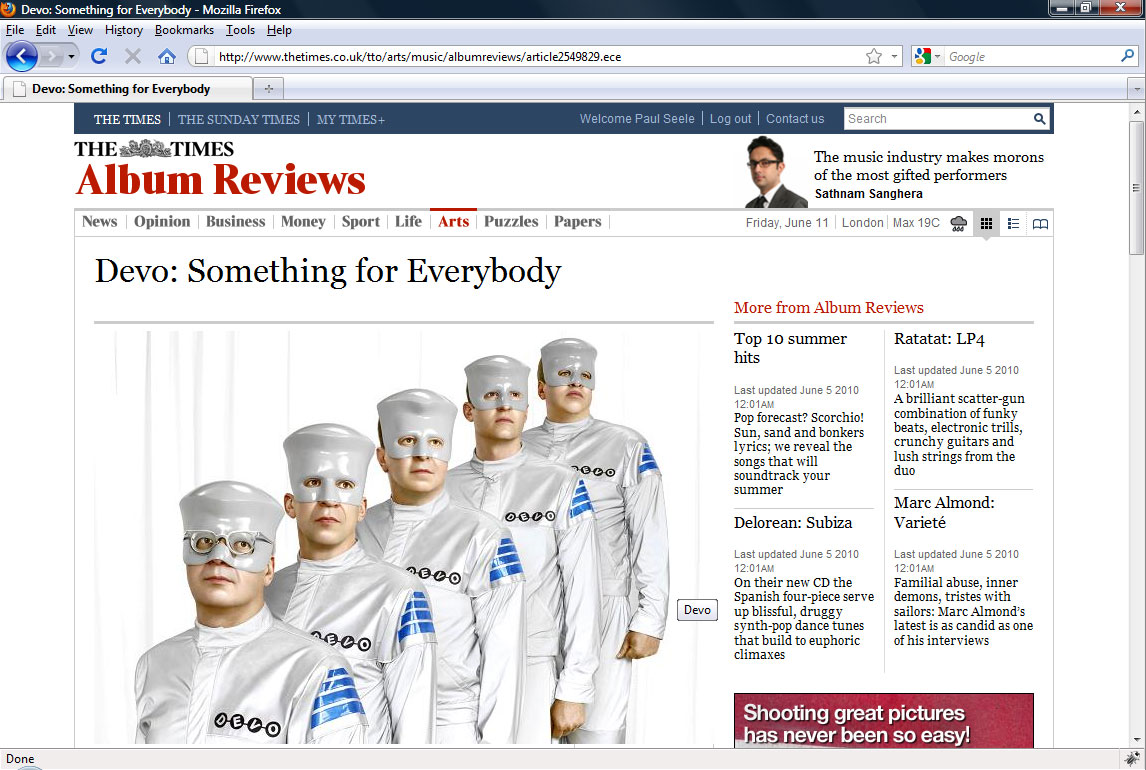The image size is (1146, 770).
Task: Click the site search magnifier icon
Action: coord(1039,118)
